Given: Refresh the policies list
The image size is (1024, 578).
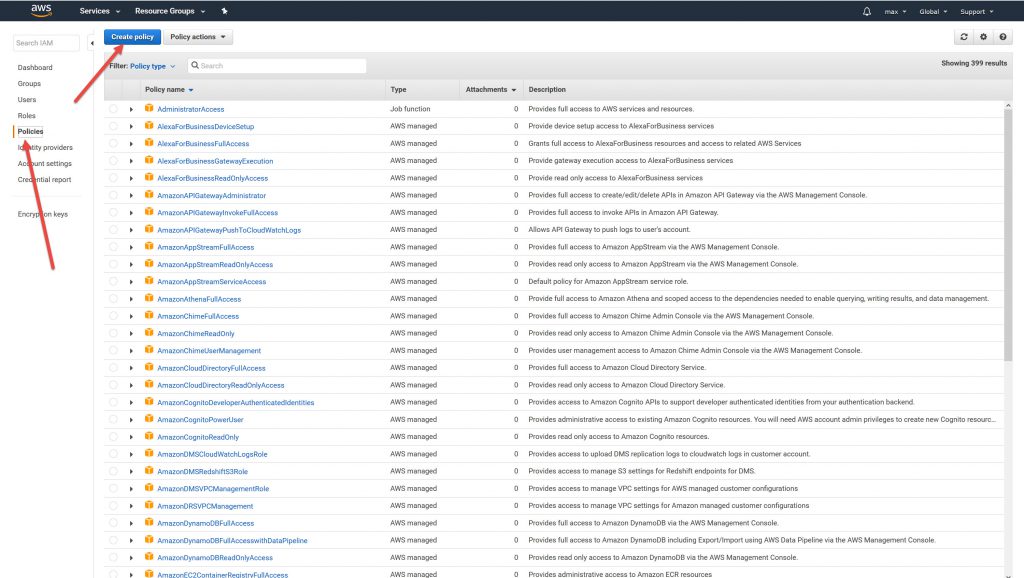Looking at the screenshot, I should coord(964,37).
